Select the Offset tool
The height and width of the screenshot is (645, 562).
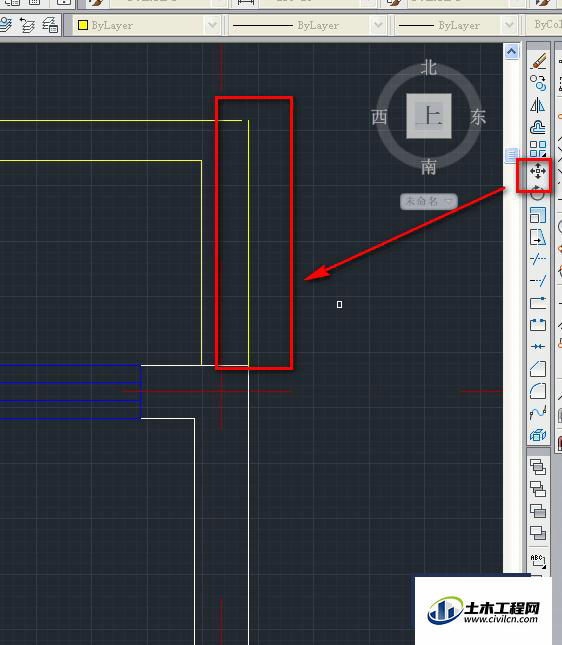(x=538, y=127)
